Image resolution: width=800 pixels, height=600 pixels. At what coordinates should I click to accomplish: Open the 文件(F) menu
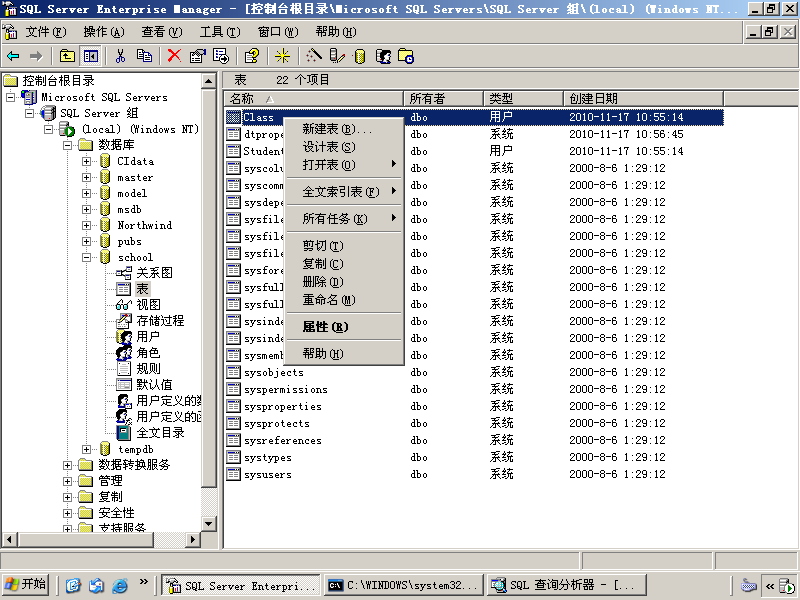[x=46, y=32]
